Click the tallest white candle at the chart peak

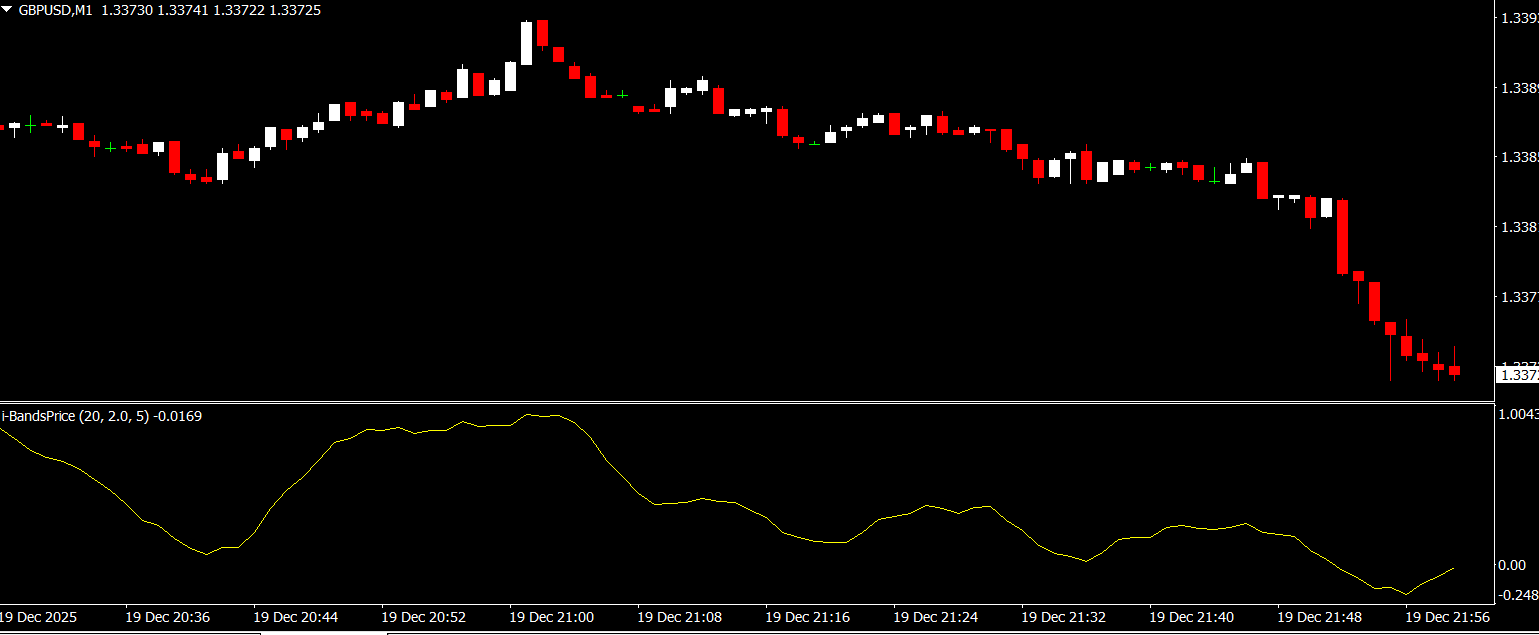(x=526, y=43)
